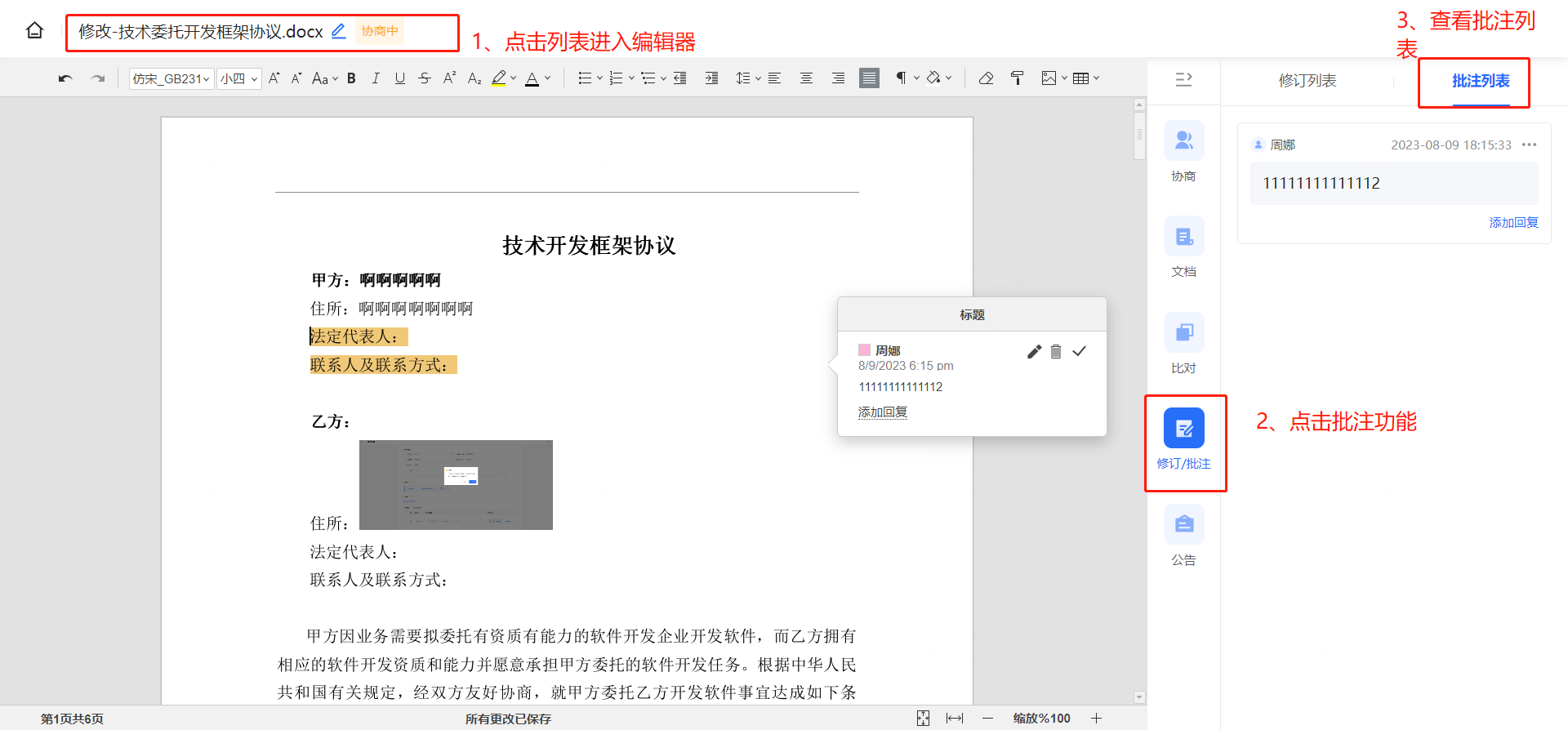Toggle underline formatting
The width and height of the screenshot is (1568, 730).
399,78
